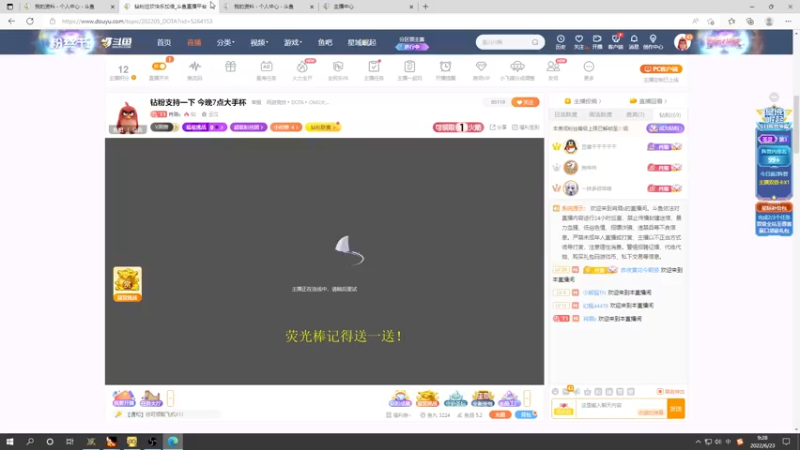
Task: Click the purple 成为钻粉 button
Action: click(665, 128)
